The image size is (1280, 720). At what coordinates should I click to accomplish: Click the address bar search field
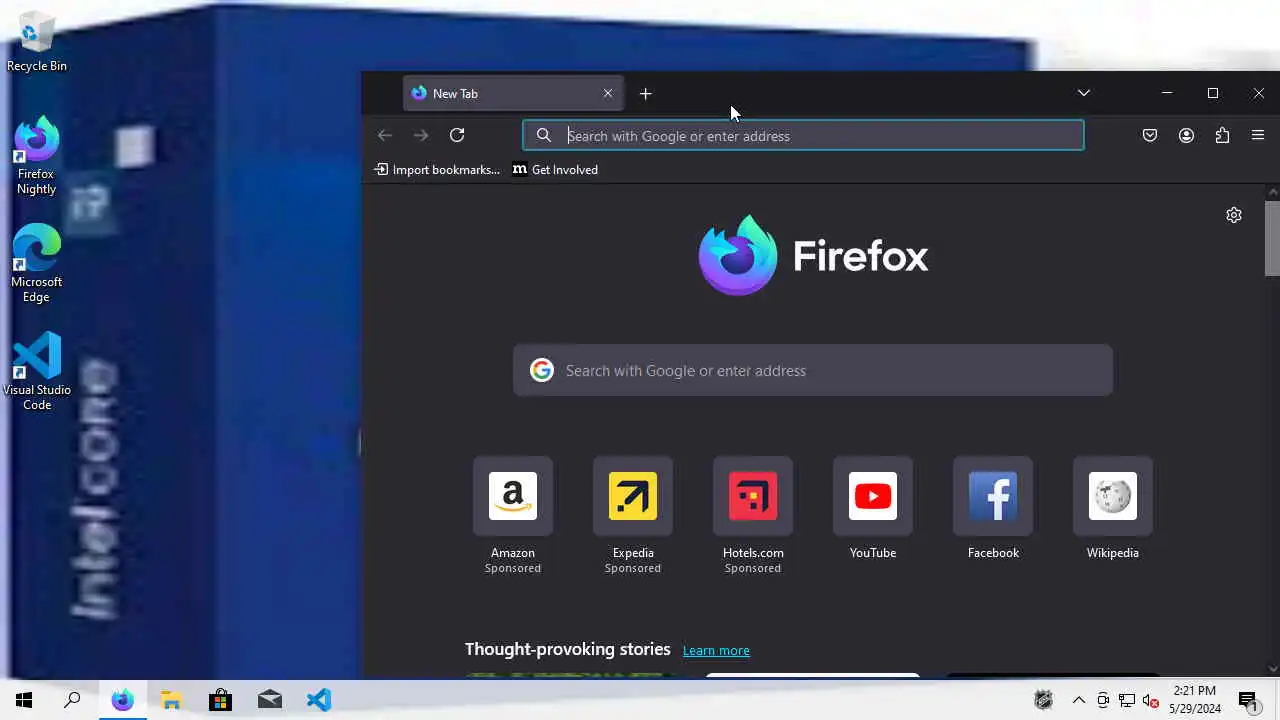click(x=803, y=135)
